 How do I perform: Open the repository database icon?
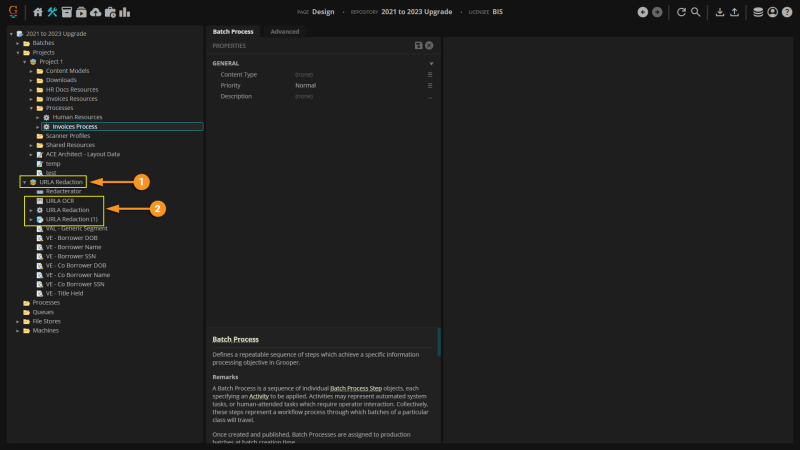pyautogui.click(x=758, y=12)
